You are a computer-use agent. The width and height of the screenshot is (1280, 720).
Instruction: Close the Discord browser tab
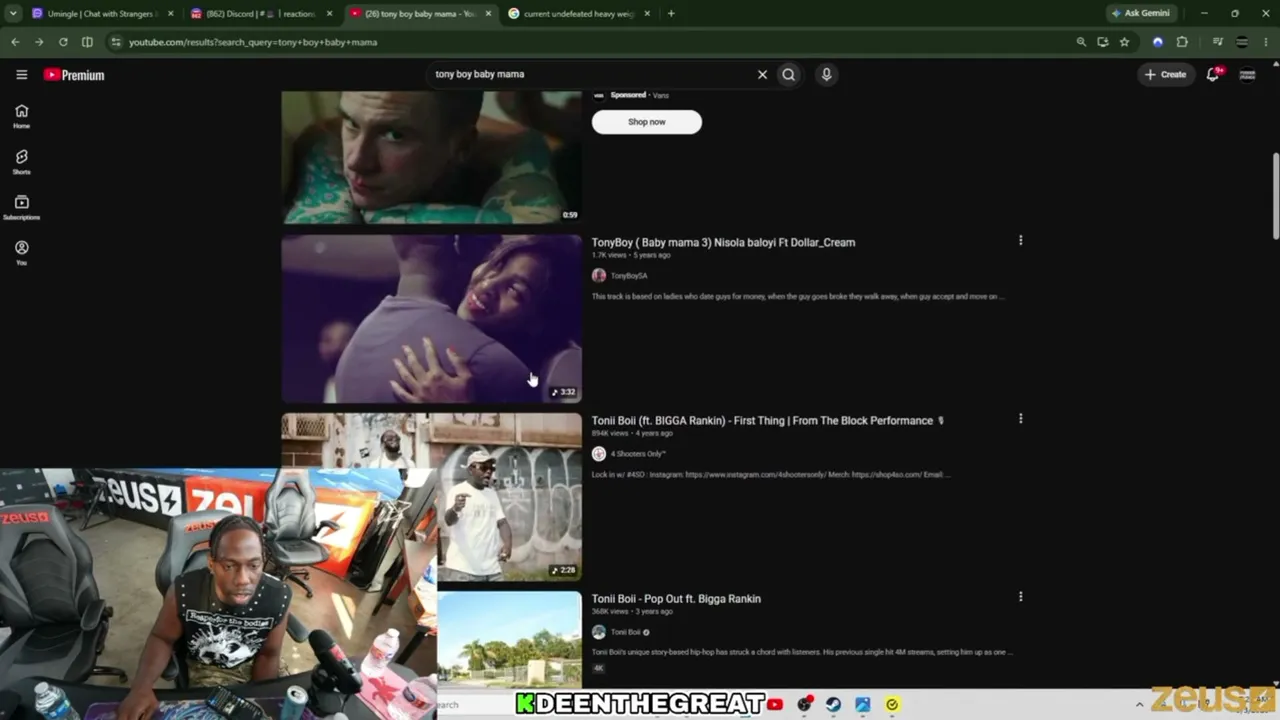329,14
